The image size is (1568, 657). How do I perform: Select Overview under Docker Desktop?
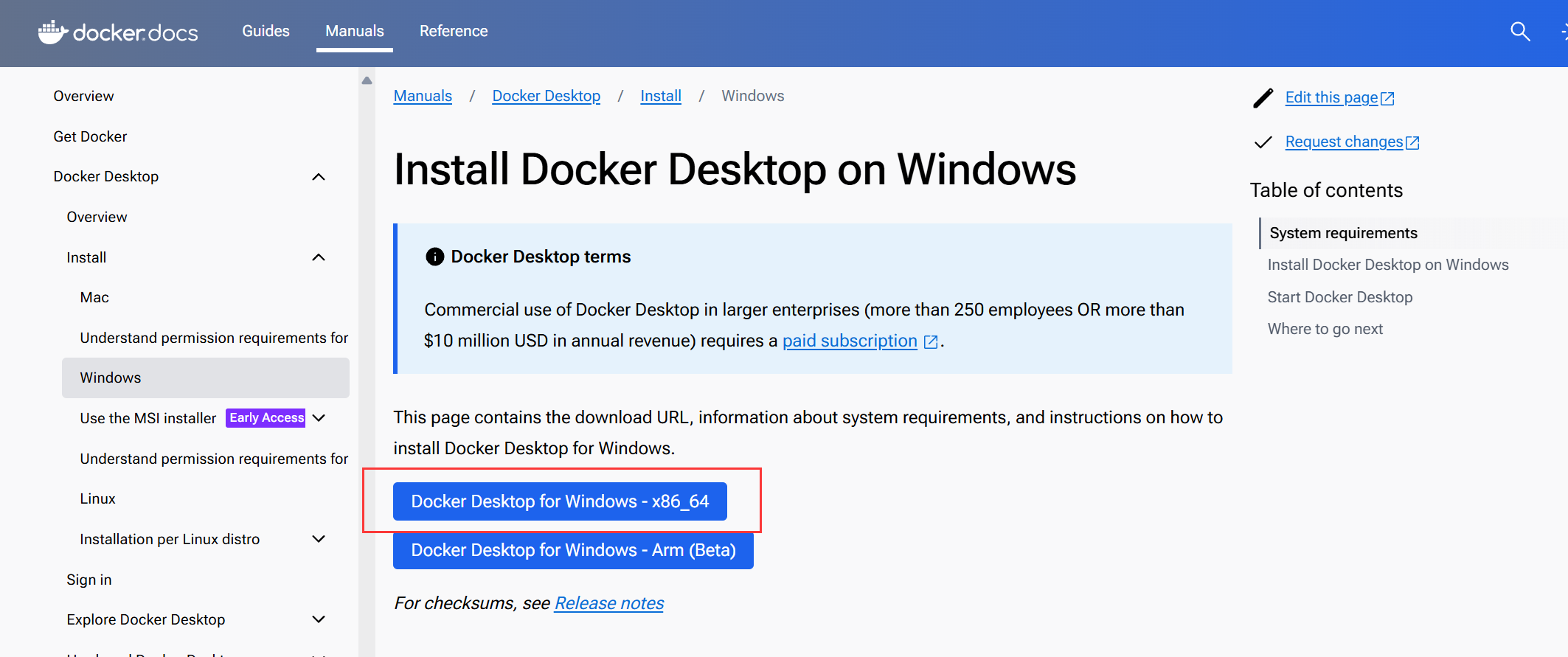click(97, 217)
